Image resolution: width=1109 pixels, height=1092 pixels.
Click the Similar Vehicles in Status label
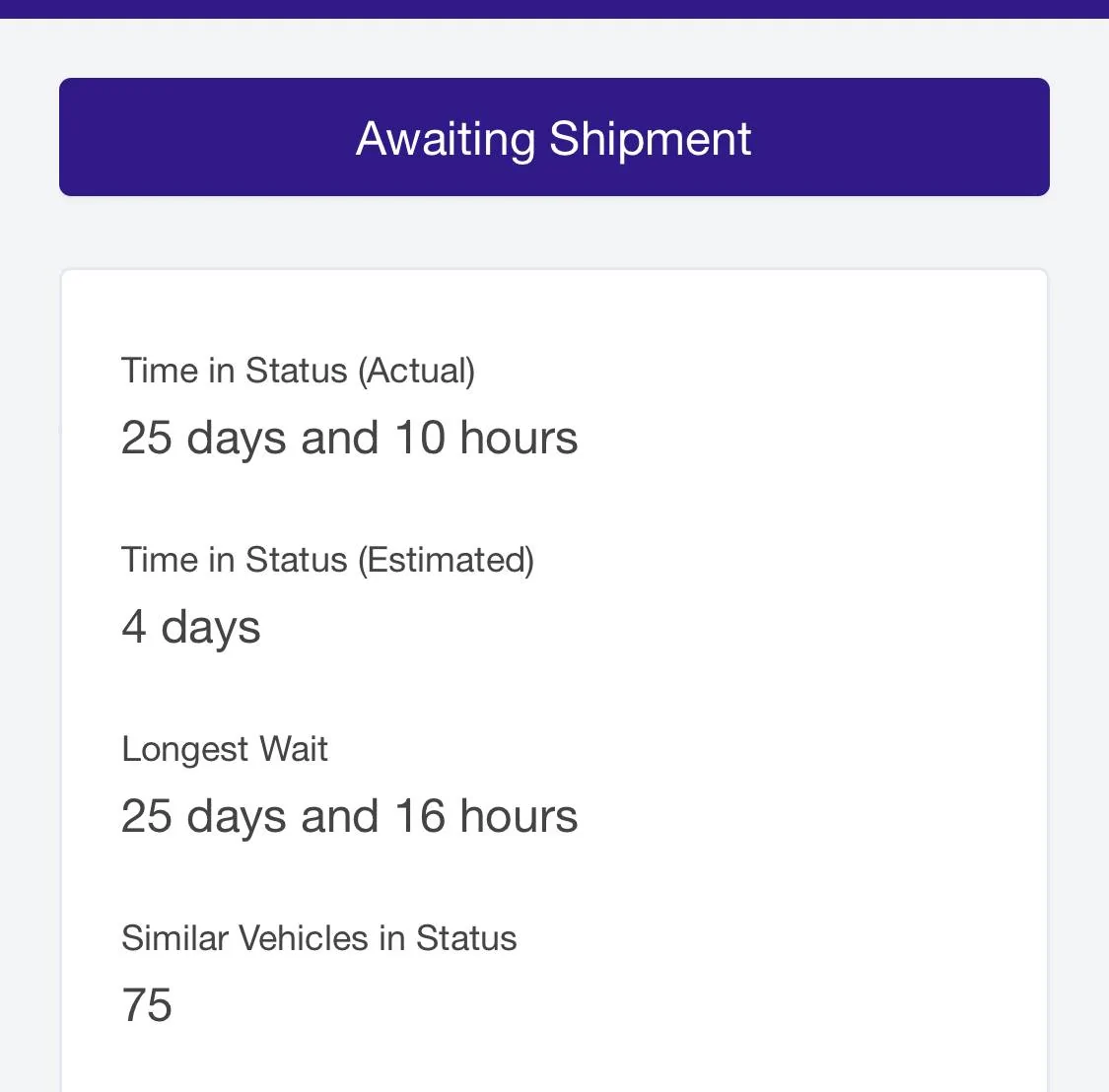tap(318, 938)
